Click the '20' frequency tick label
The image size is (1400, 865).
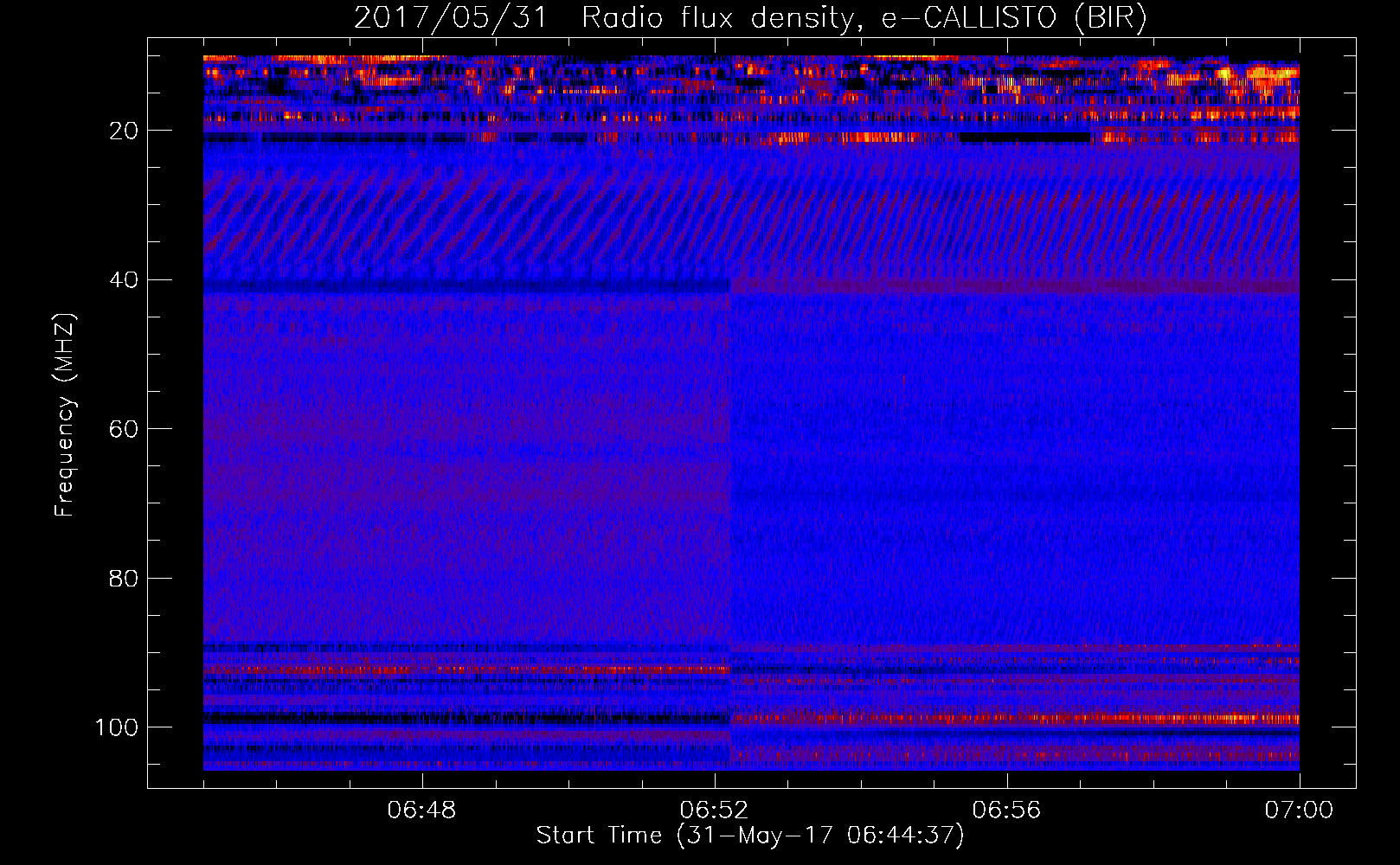[124, 131]
